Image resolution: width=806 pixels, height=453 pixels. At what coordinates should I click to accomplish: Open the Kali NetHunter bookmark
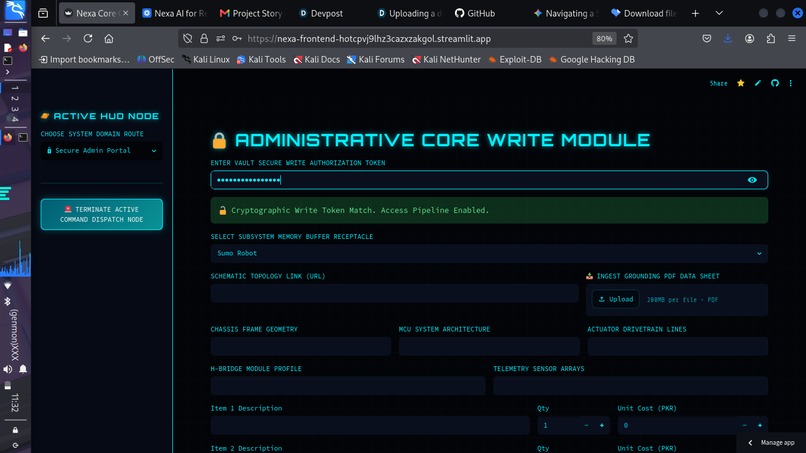tap(446, 60)
